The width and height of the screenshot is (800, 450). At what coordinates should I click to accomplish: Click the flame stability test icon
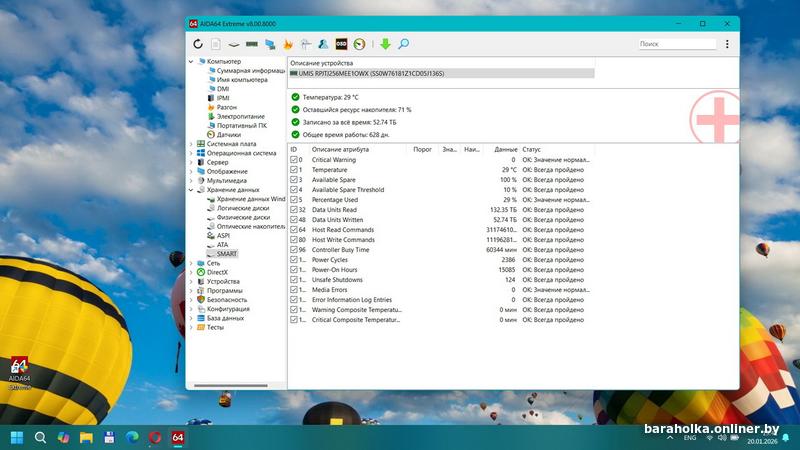tap(288, 44)
